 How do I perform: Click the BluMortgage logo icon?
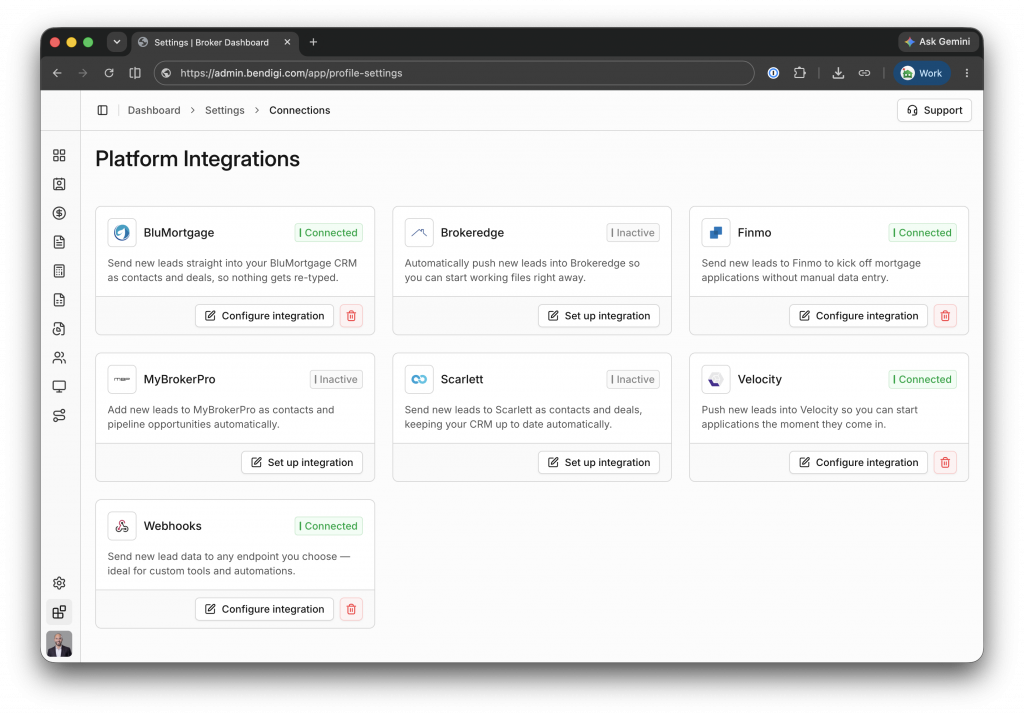pos(122,233)
